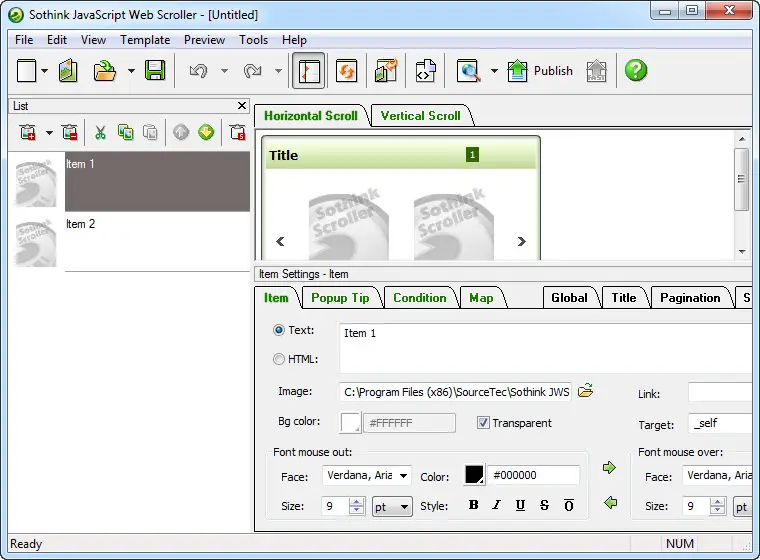Open the Redo history dropdown arrow
This screenshot has width=760, height=560.
point(278,71)
